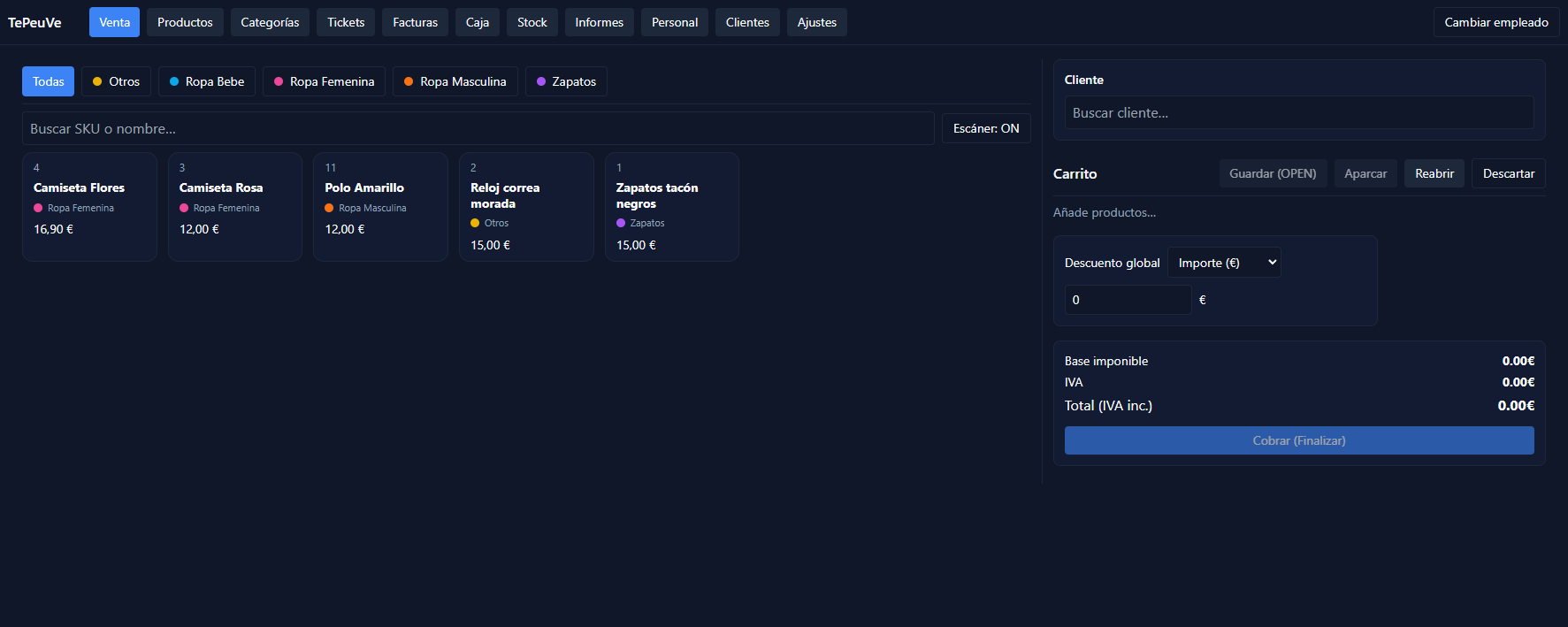Click the Cobrar (Finalizar) button

tap(1298, 440)
